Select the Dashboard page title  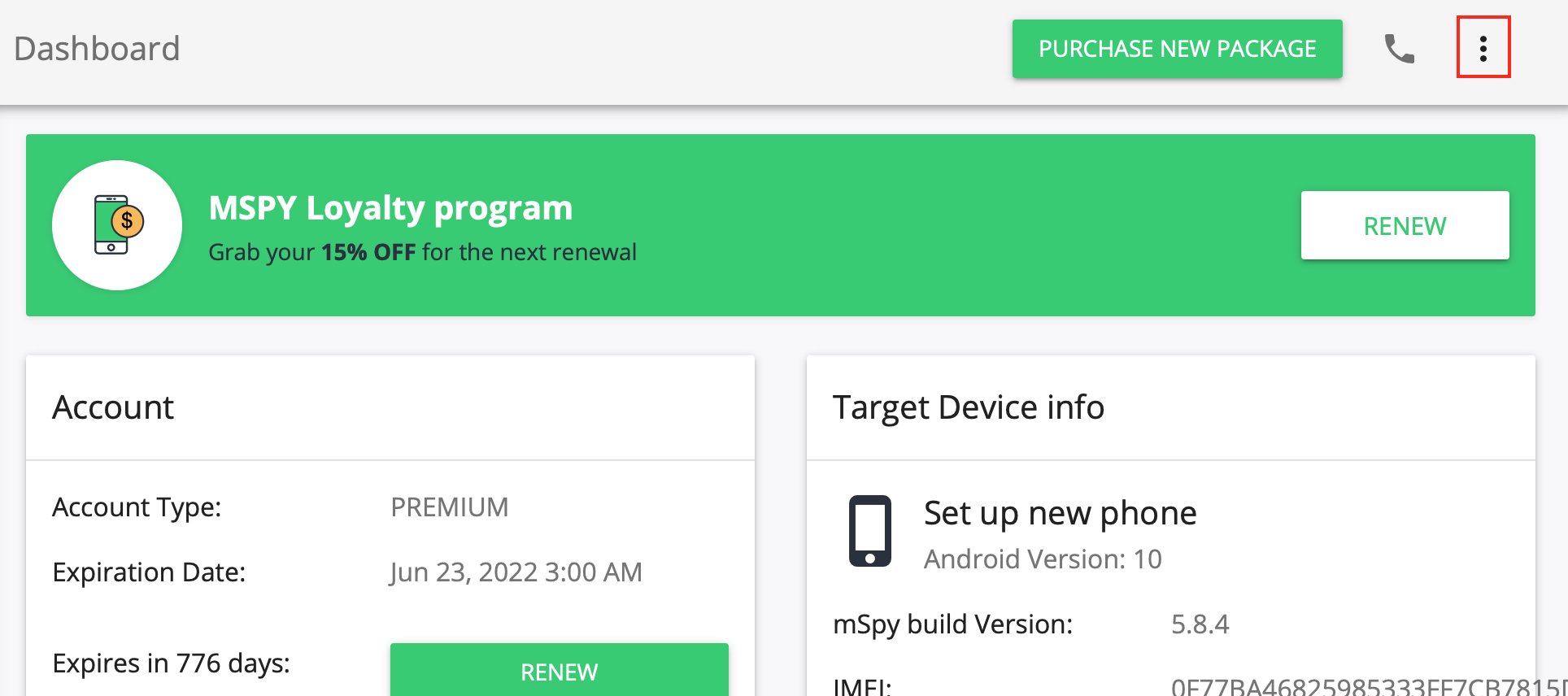click(x=97, y=49)
